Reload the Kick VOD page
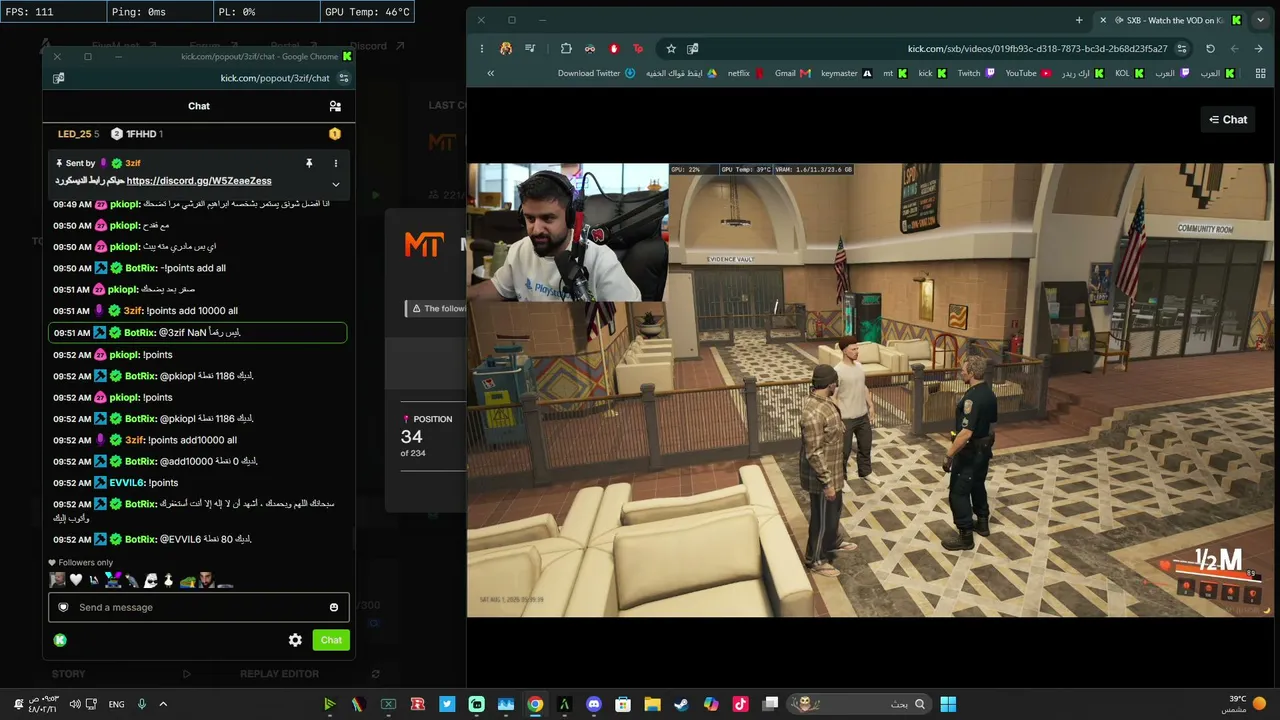This screenshot has height=720, width=1280. [1210, 48]
